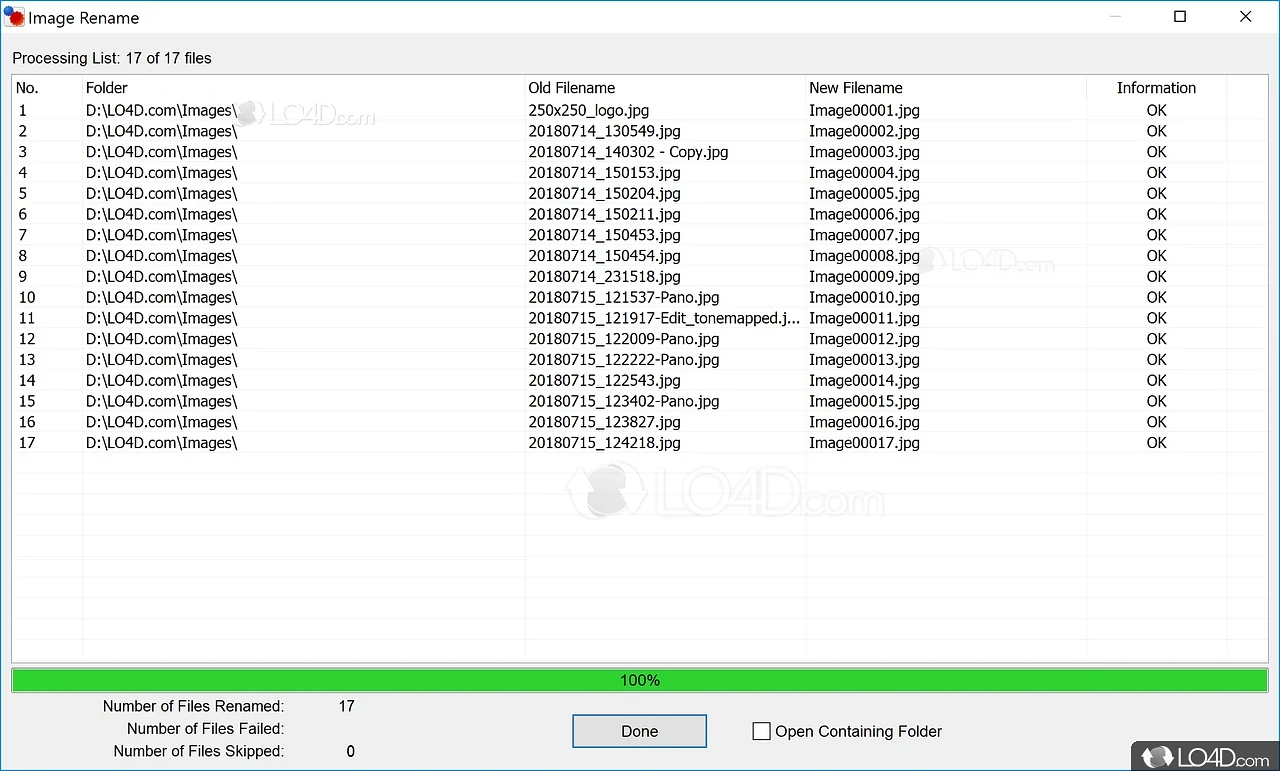The image size is (1280, 771).
Task: Click 20180715_122222-Pano.jpg entry
Action: point(624,360)
